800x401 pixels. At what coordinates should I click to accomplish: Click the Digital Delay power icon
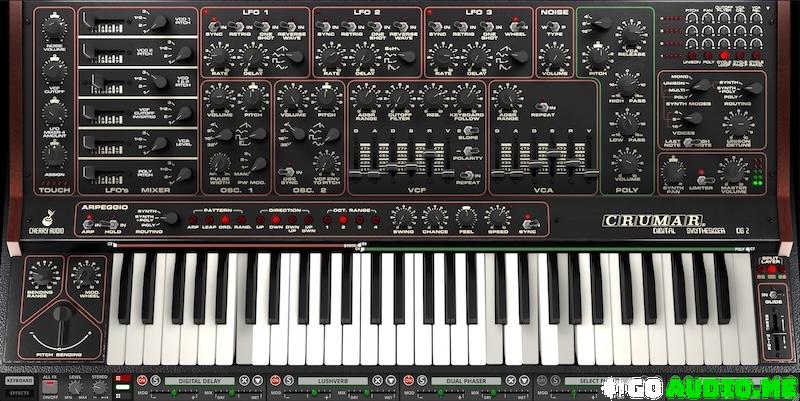pos(141,381)
